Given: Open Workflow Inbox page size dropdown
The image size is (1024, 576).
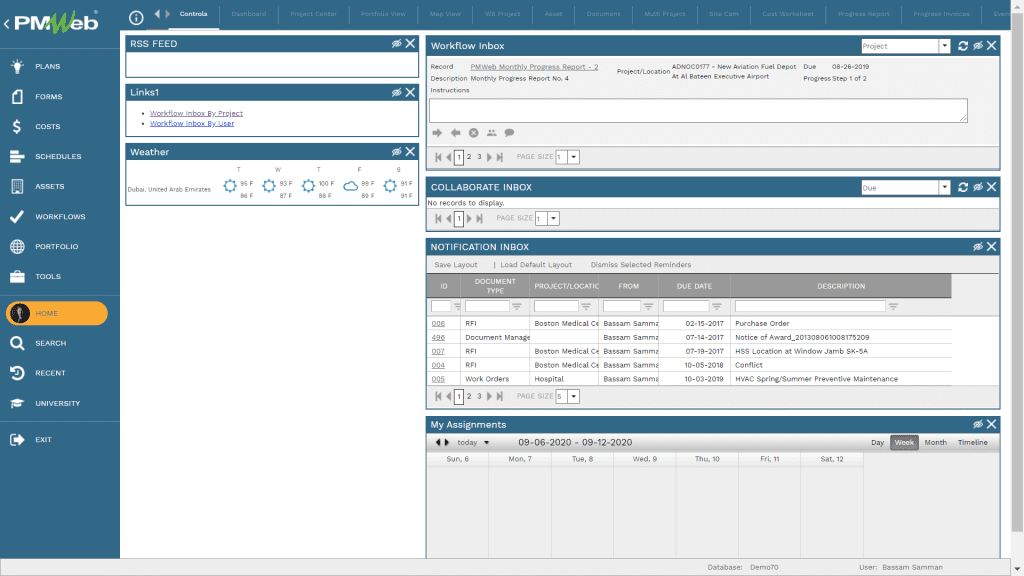Looking at the screenshot, I should click(573, 157).
